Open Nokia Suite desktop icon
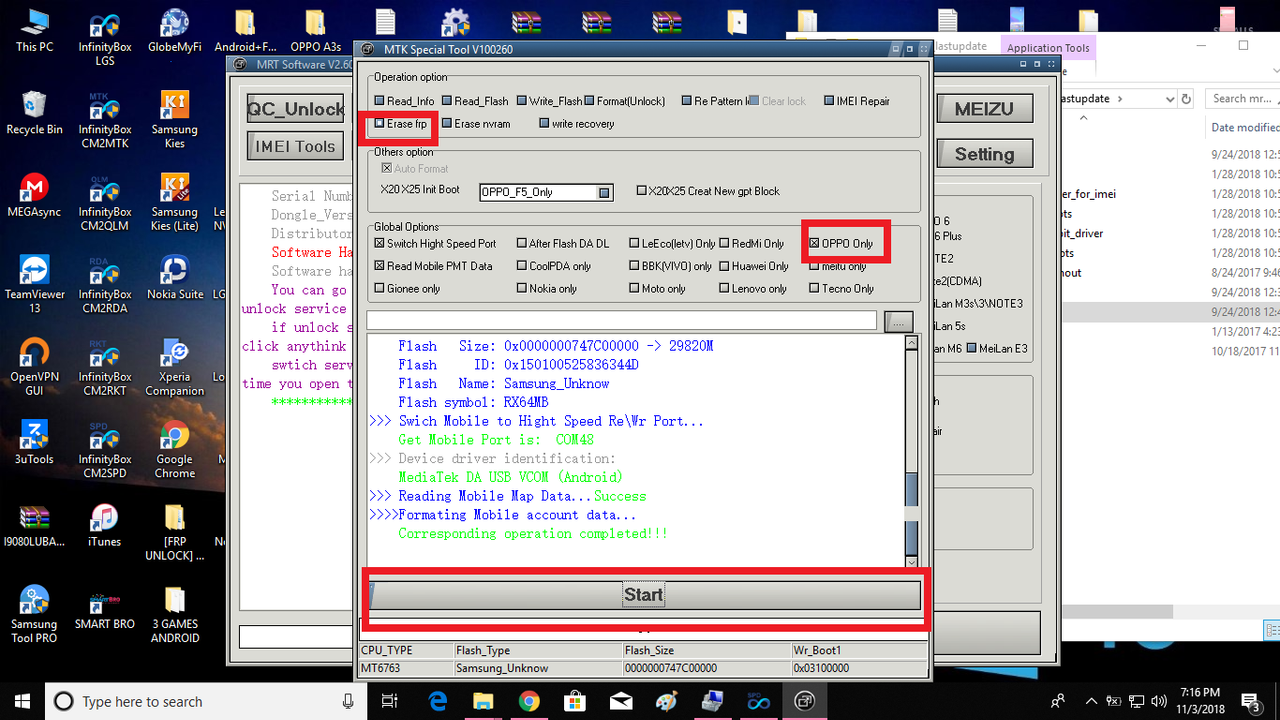This screenshot has width=1280, height=720. coord(174,278)
